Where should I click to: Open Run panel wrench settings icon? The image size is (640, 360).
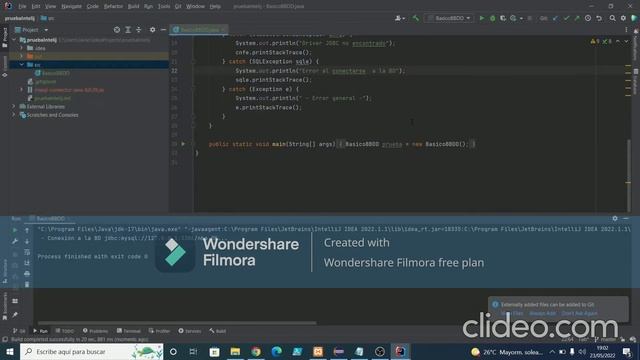tap(15, 241)
